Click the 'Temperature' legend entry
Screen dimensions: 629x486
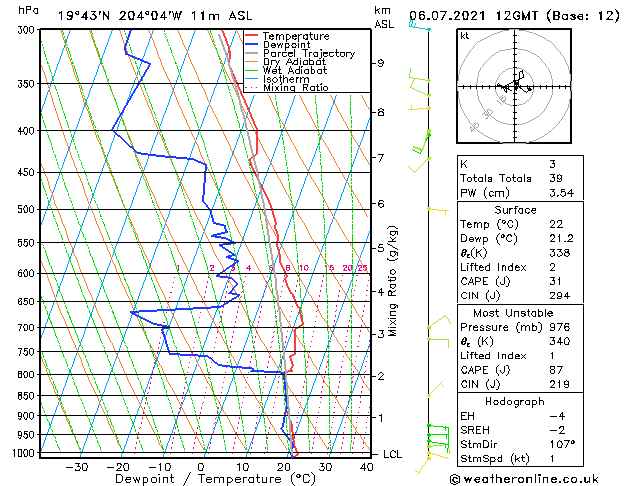pos(296,36)
